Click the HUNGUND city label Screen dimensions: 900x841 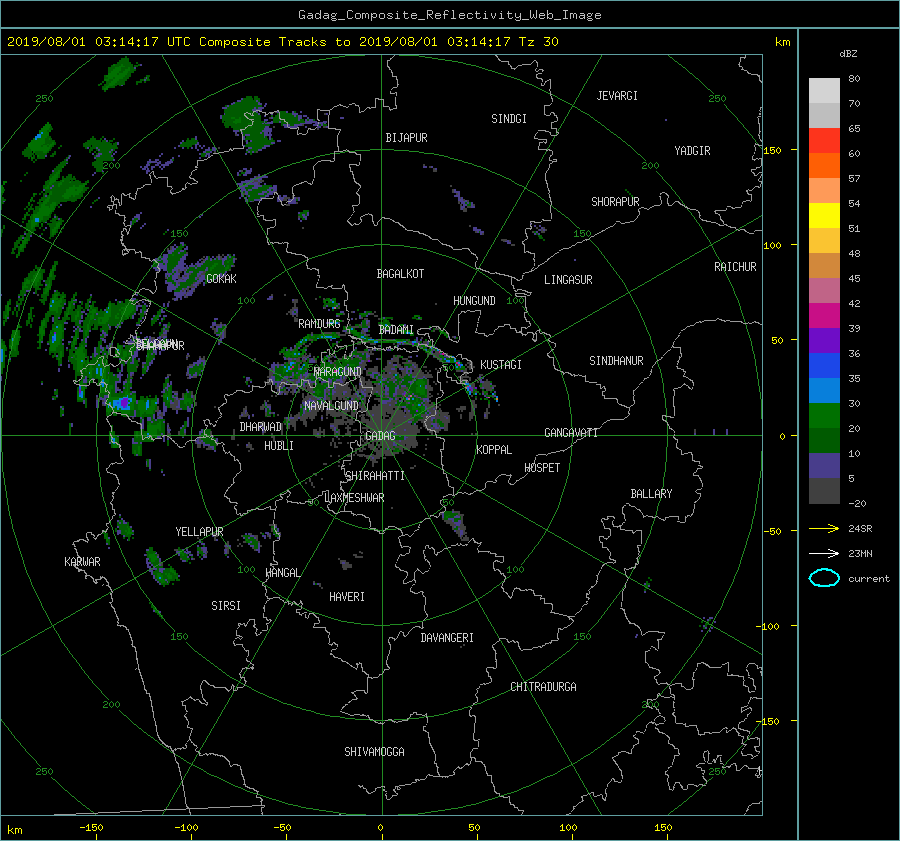(x=474, y=301)
